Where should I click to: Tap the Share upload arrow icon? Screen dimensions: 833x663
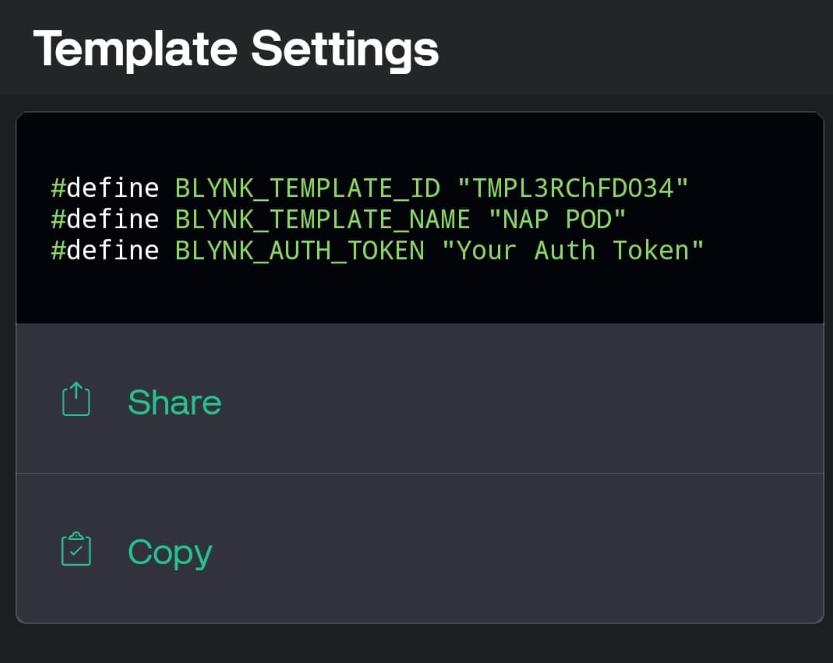[76, 399]
